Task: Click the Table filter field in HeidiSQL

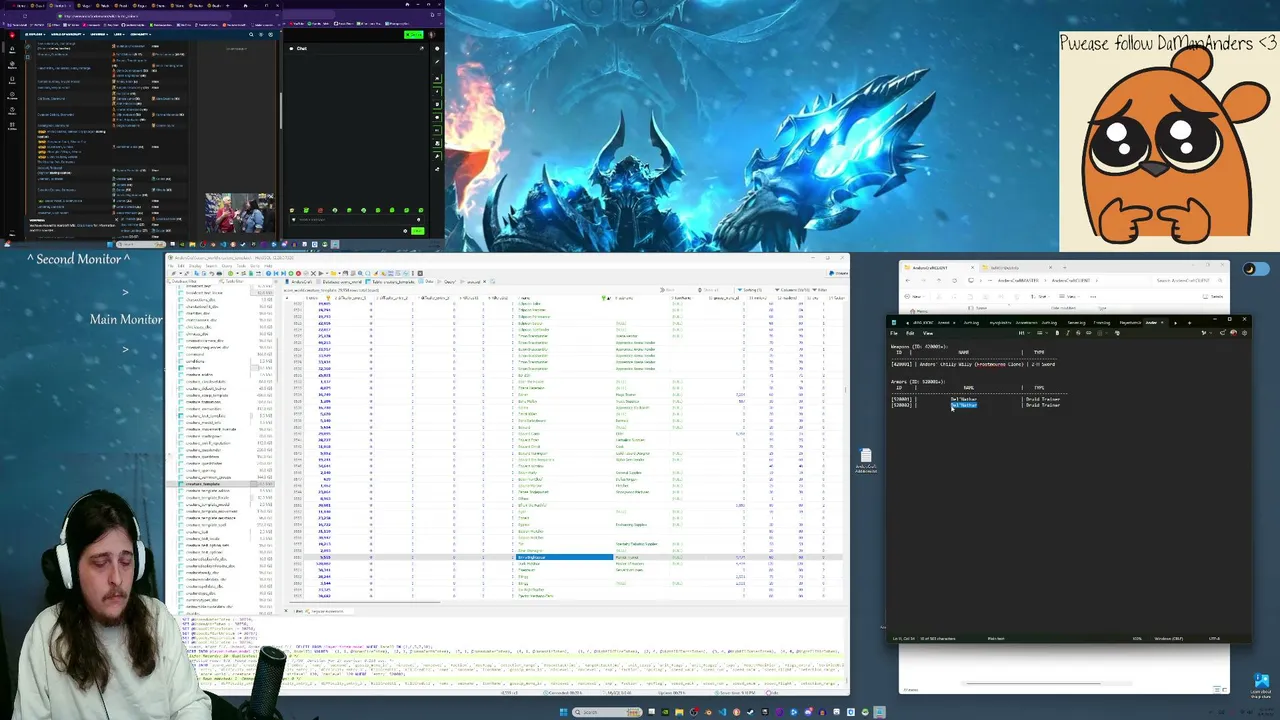Action: click(247, 281)
